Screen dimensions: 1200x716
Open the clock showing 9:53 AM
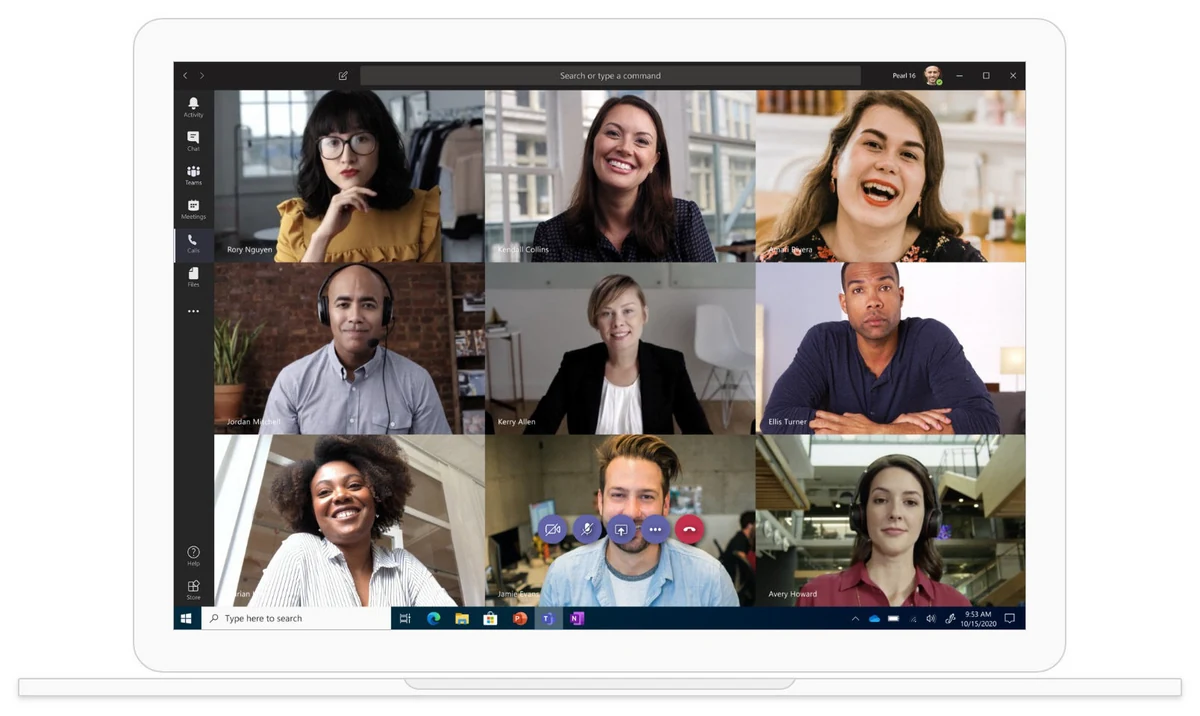point(979,619)
